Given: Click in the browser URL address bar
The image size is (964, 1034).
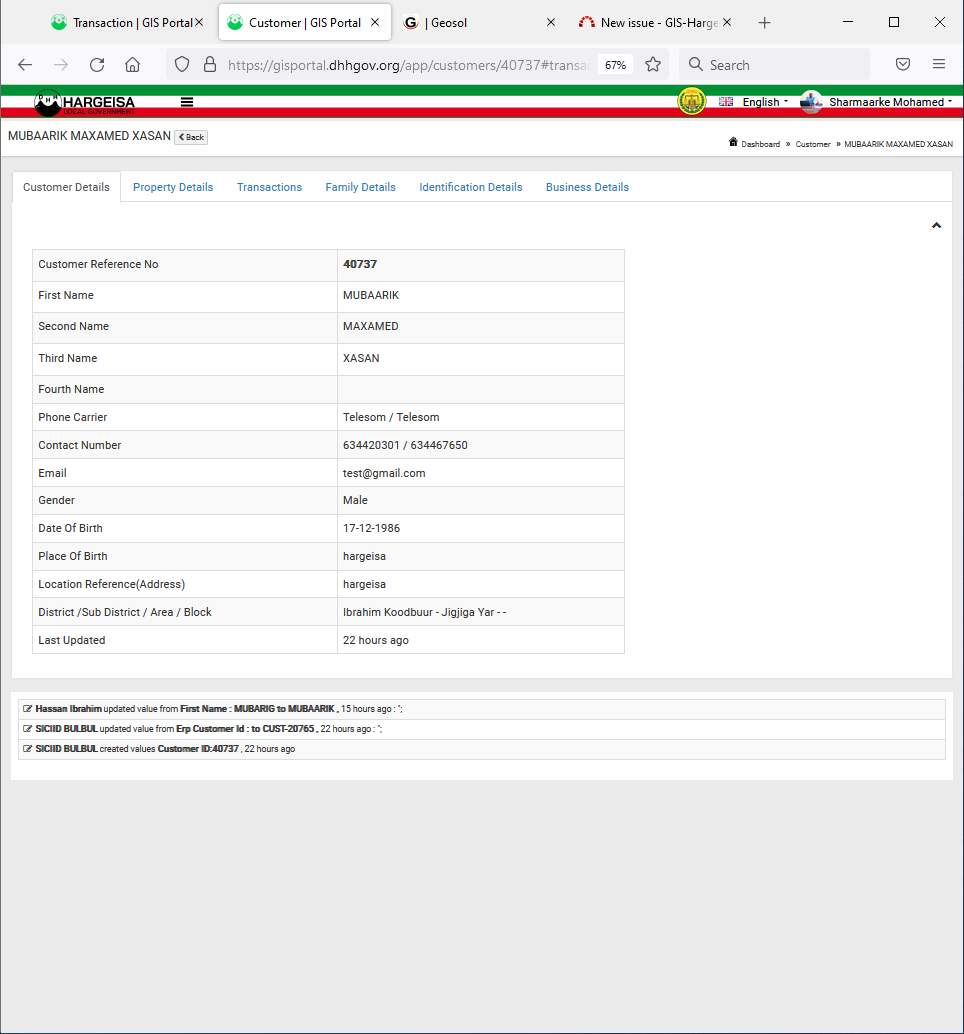Looking at the screenshot, I should [x=409, y=65].
